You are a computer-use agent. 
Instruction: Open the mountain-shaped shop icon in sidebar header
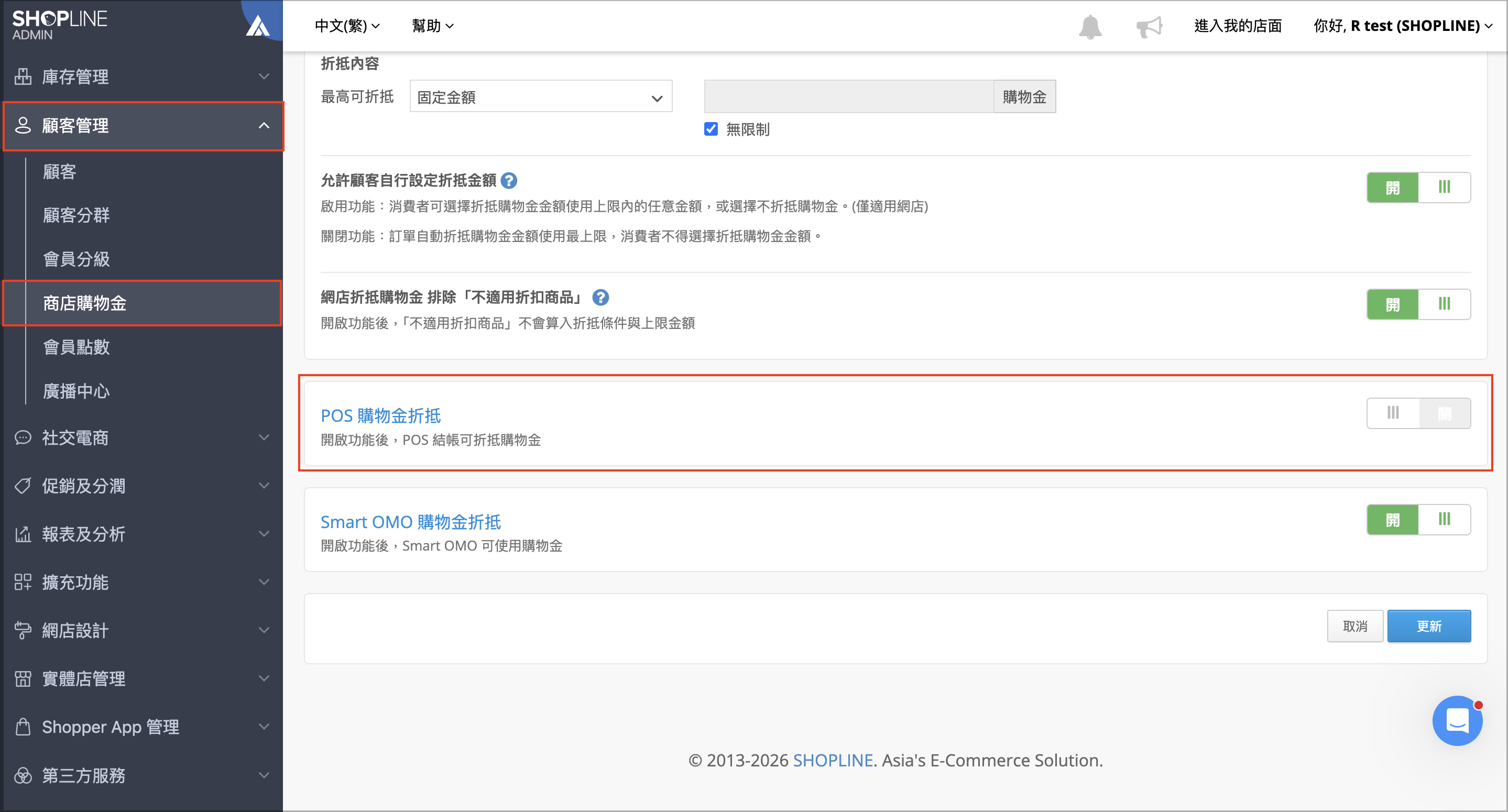(x=258, y=26)
